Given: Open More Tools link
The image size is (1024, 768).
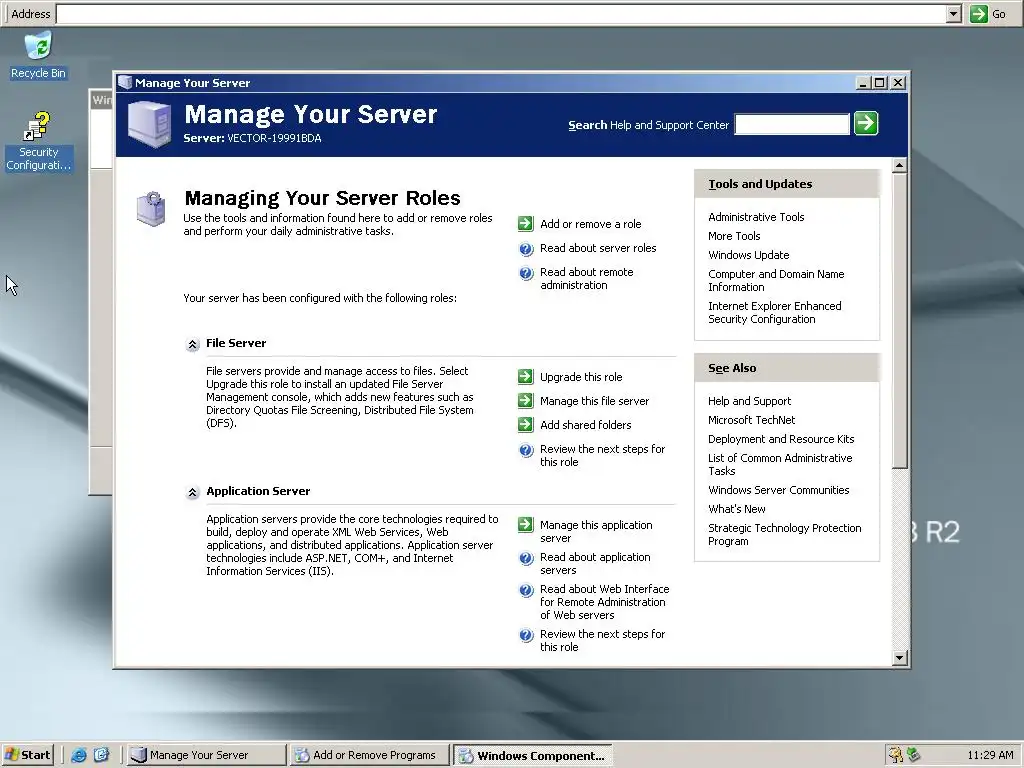Looking at the screenshot, I should [x=734, y=236].
